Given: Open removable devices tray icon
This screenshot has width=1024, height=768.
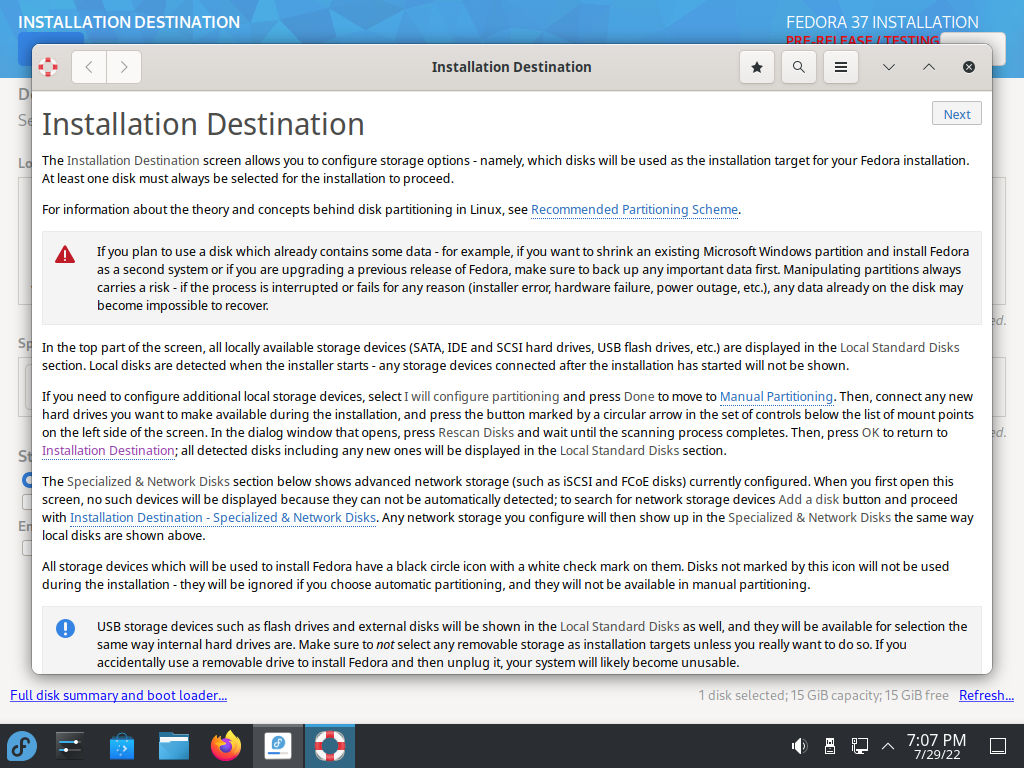Looking at the screenshot, I should 829,746.
